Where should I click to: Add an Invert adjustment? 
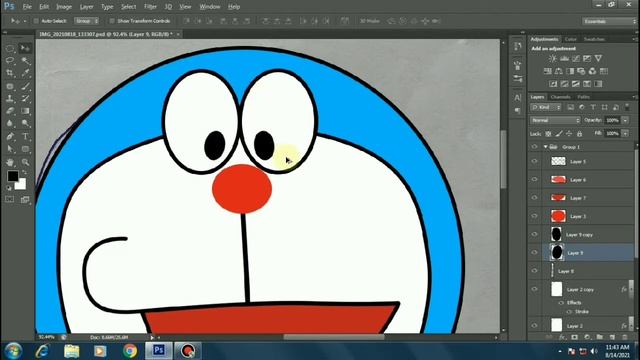pyautogui.click(x=553, y=84)
